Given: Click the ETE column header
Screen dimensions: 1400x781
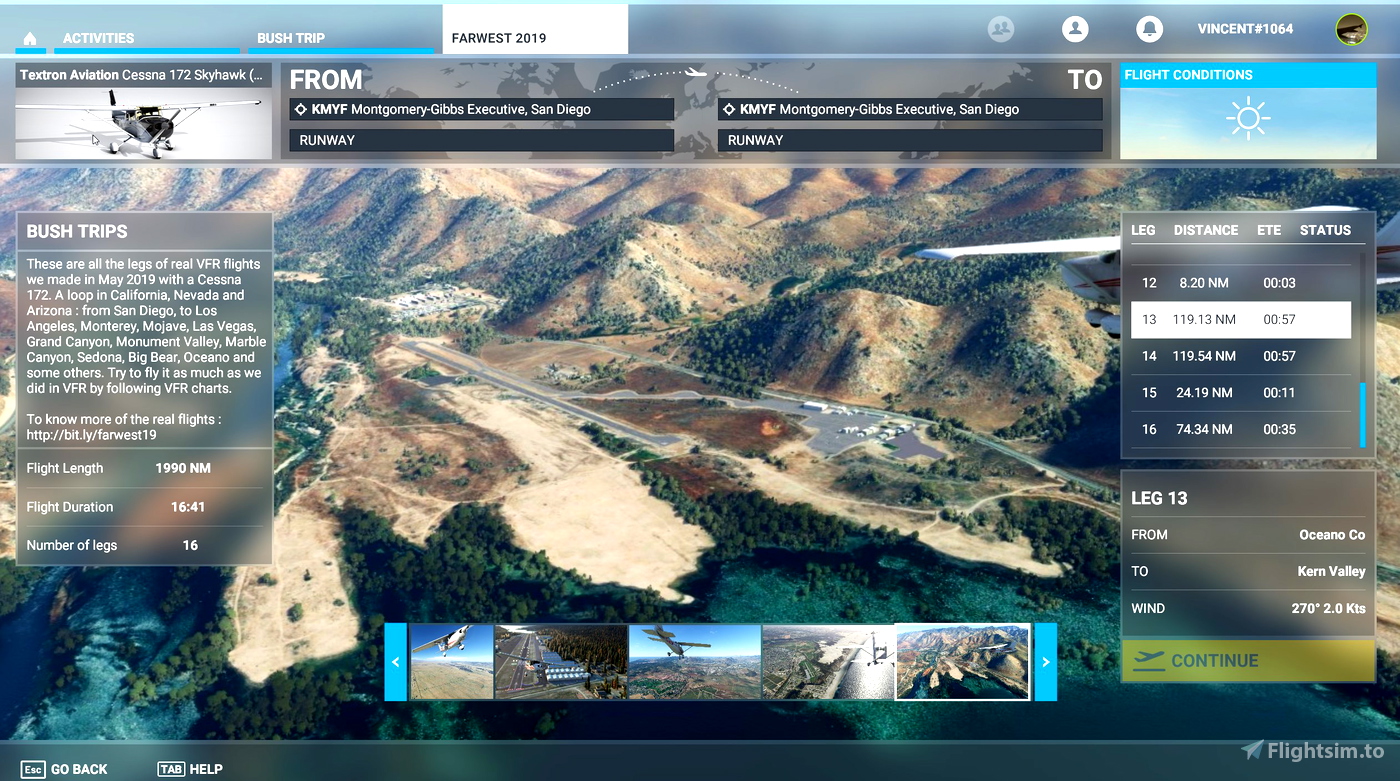Looking at the screenshot, I should tap(1269, 230).
